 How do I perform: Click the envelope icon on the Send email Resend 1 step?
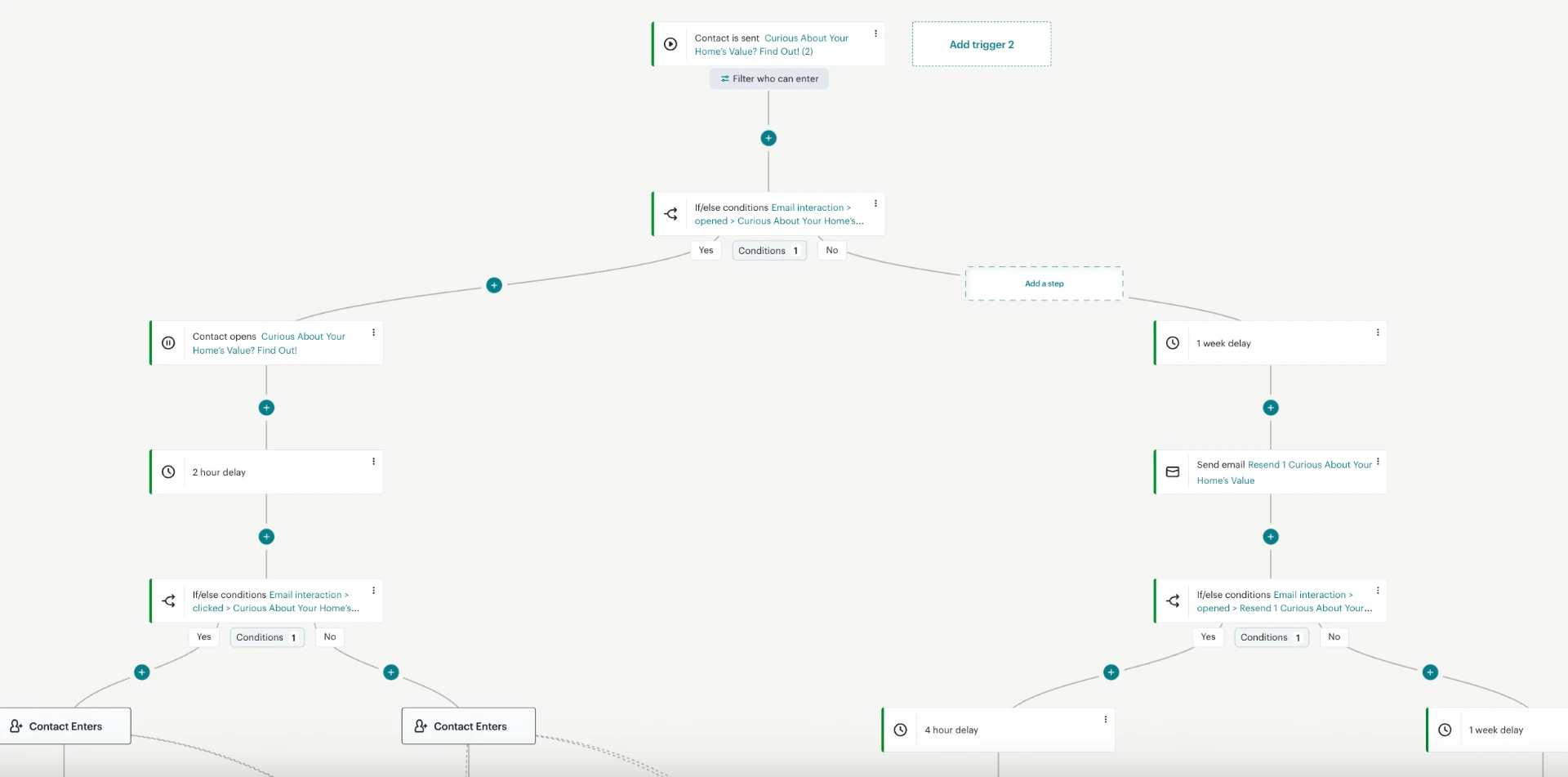click(1173, 472)
